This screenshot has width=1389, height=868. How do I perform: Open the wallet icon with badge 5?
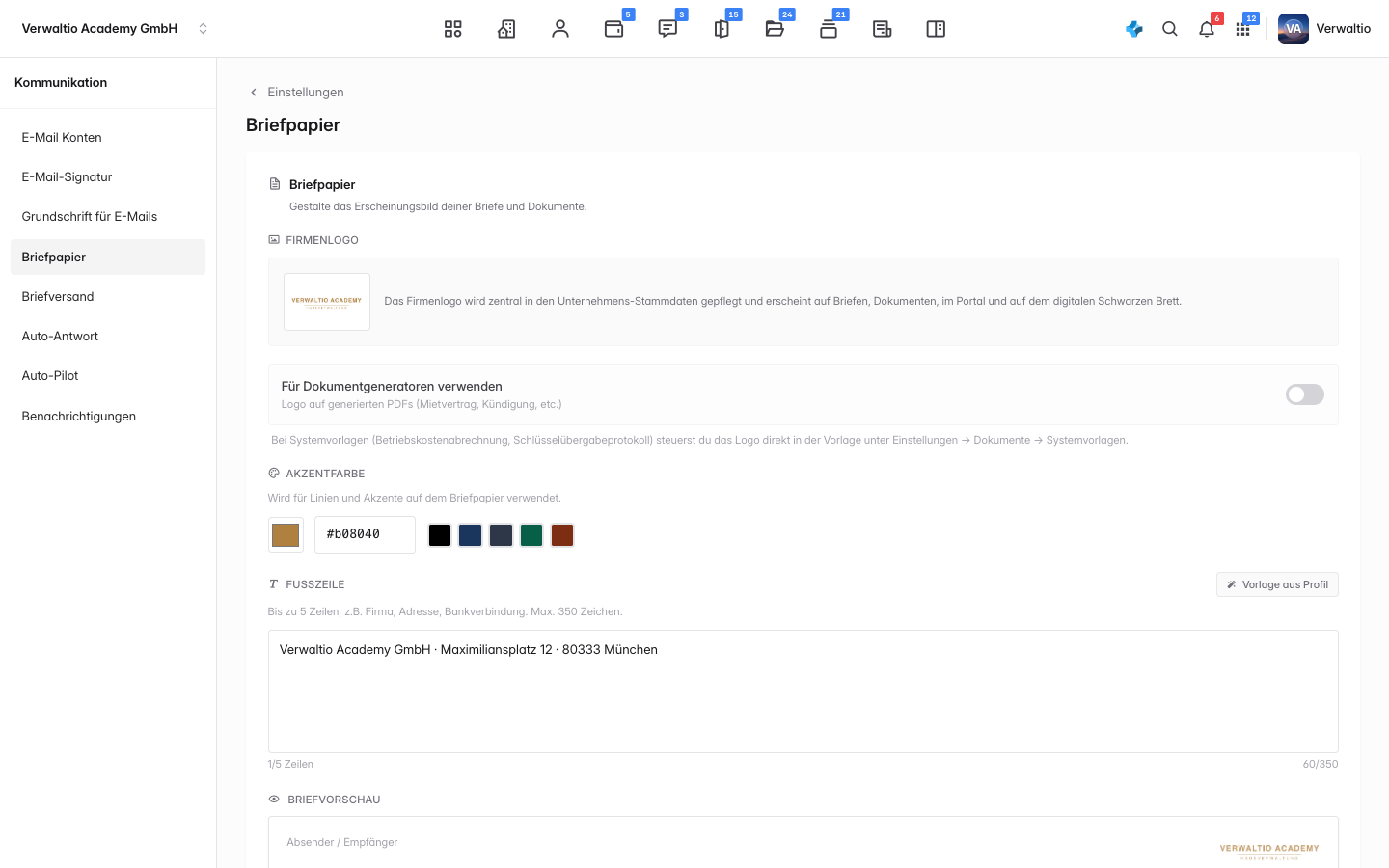coord(614,29)
